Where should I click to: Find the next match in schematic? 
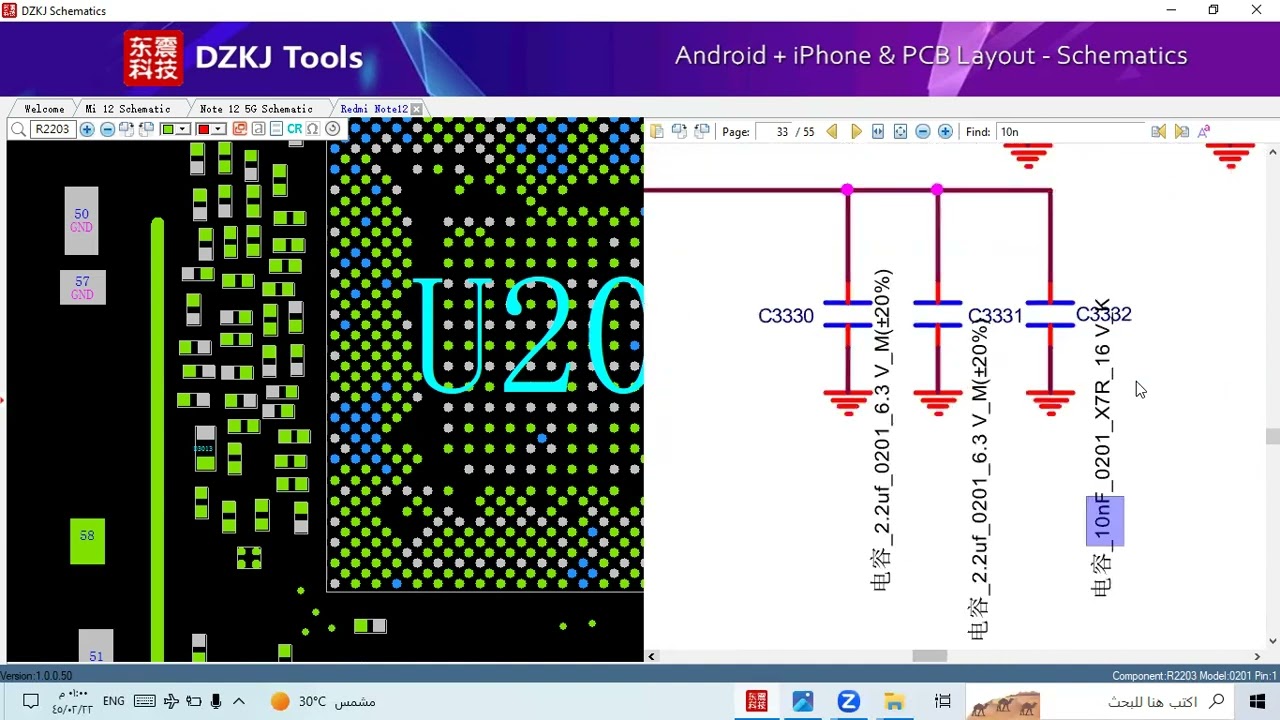coord(1181,131)
